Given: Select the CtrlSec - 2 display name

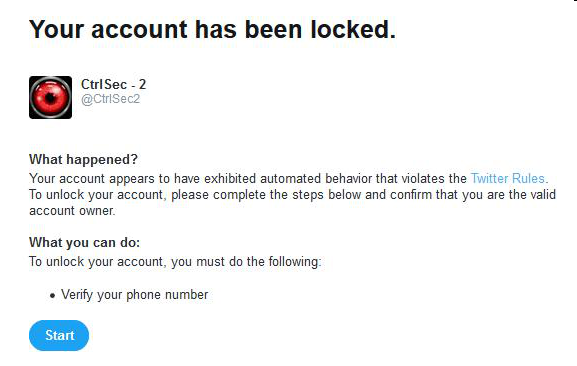Looking at the screenshot, I should 113,84.
